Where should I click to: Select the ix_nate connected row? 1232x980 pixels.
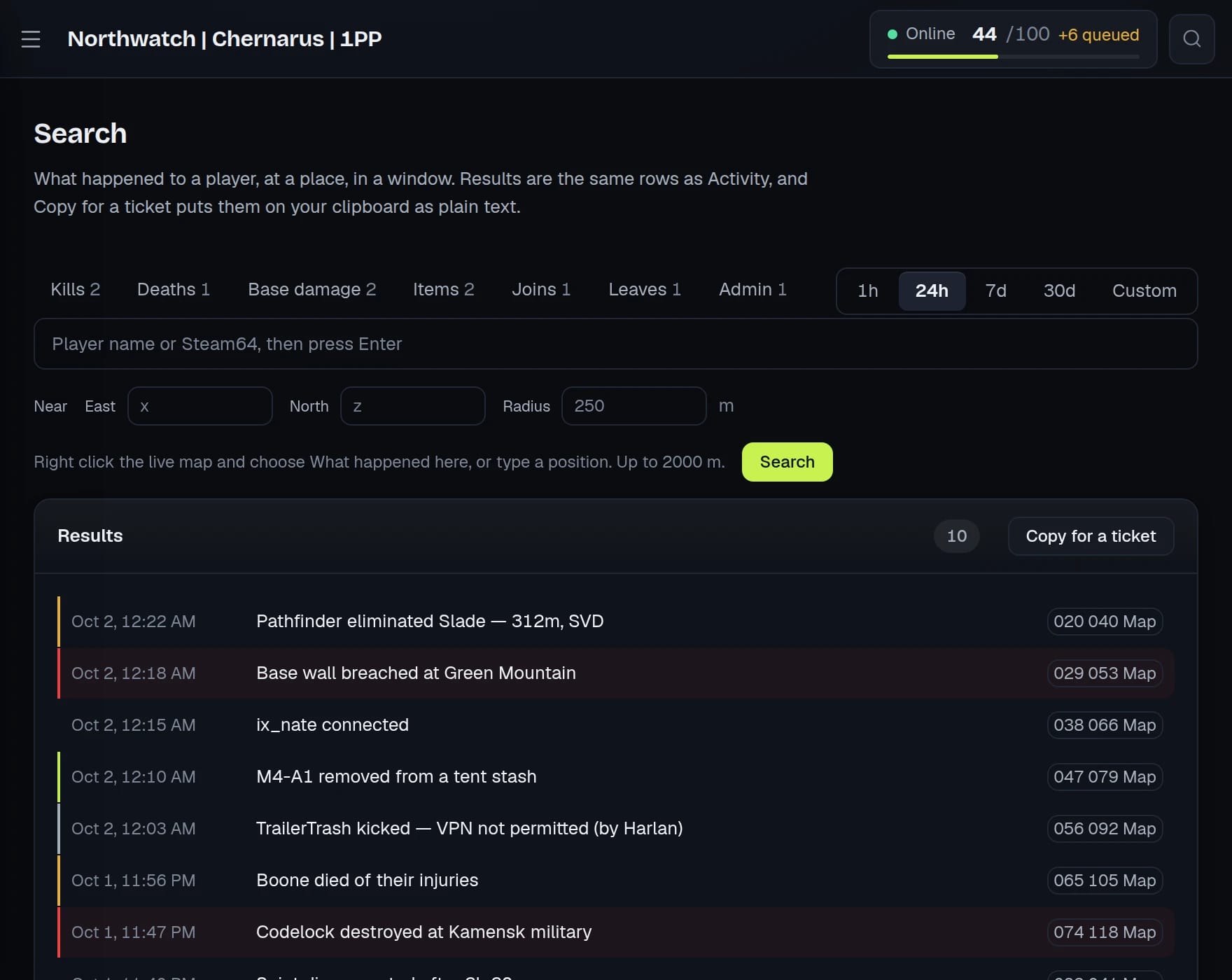coord(616,725)
